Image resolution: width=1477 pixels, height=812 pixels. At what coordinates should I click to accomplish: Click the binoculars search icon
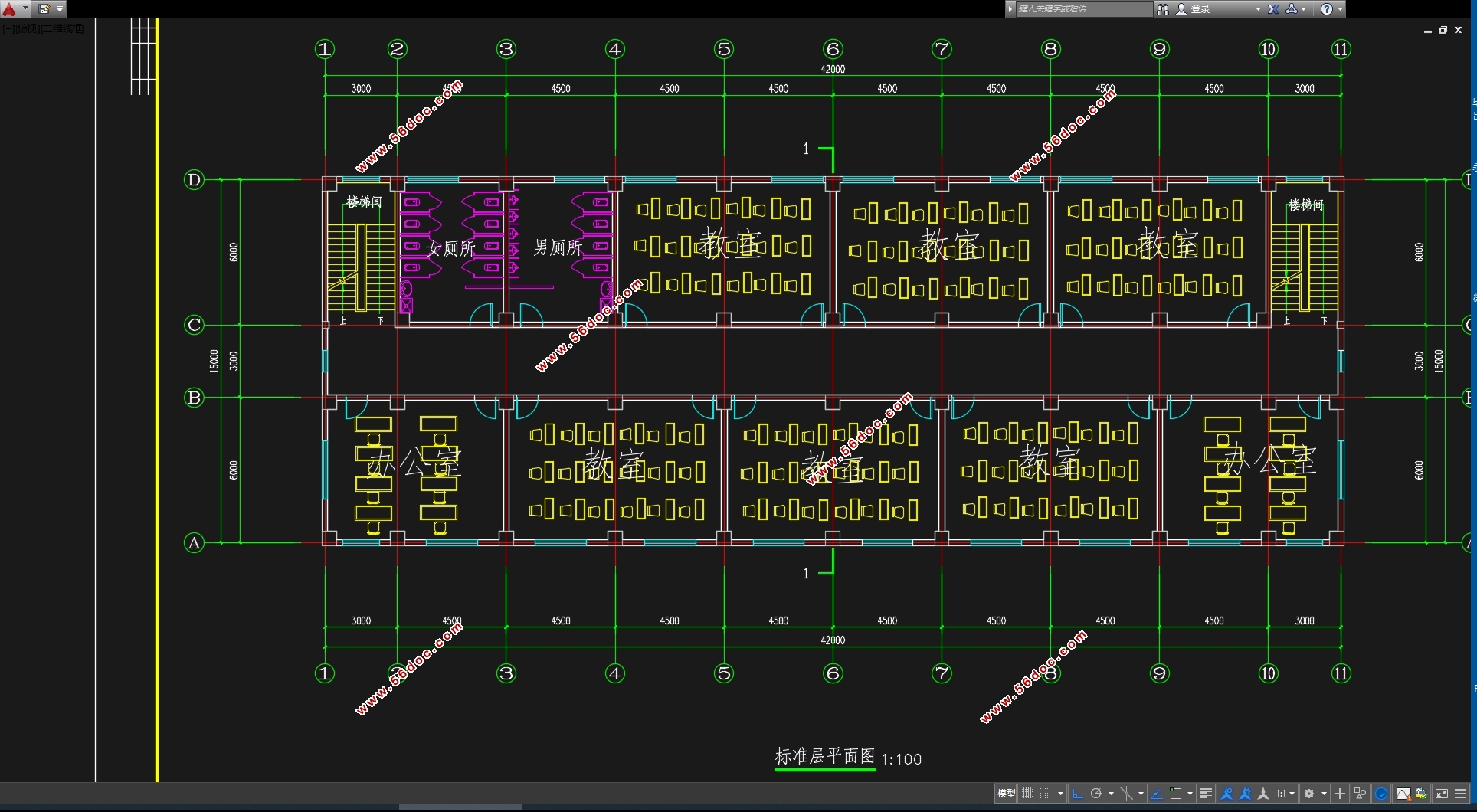[x=1163, y=9]
